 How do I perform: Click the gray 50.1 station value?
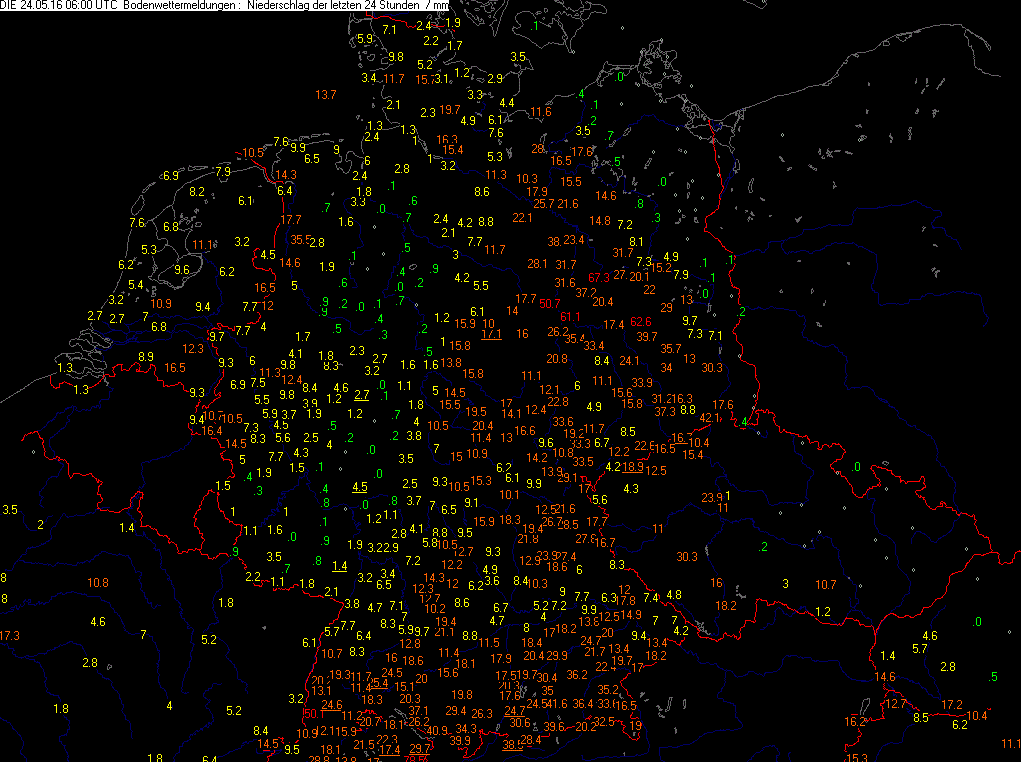313,713
